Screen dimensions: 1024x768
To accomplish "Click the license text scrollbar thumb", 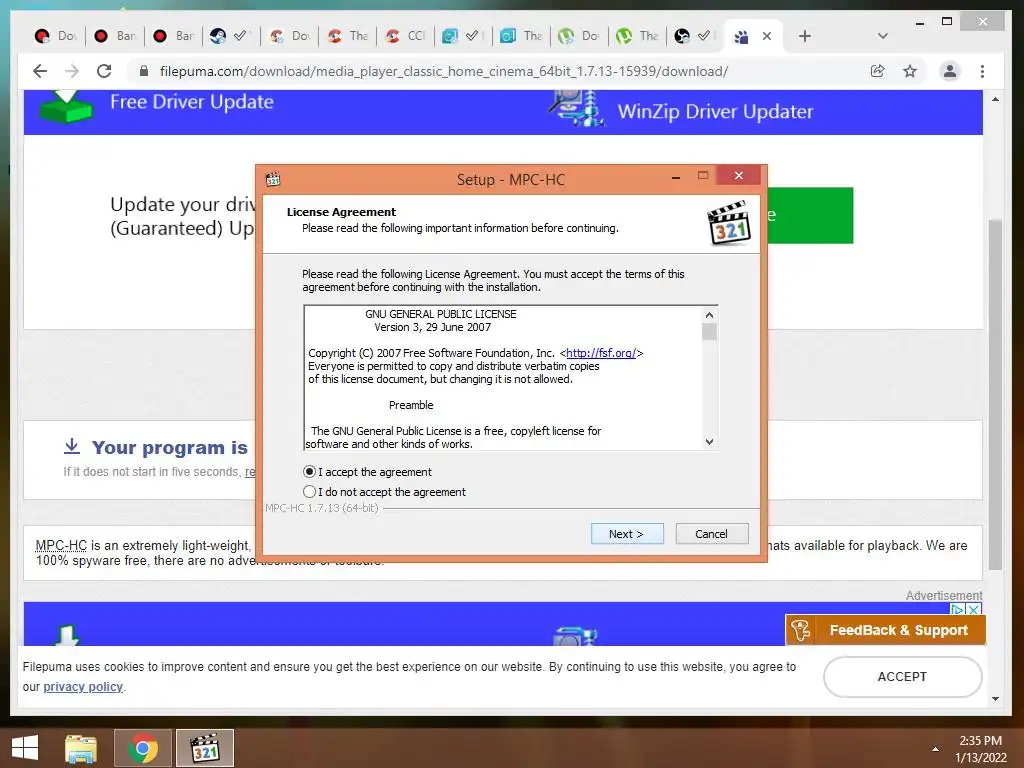I will pos(709,332).
